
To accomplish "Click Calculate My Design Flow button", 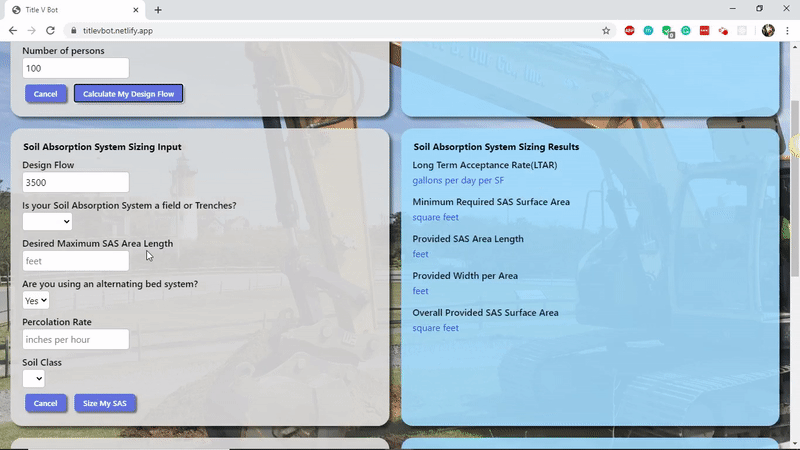I will click(129, 94).
